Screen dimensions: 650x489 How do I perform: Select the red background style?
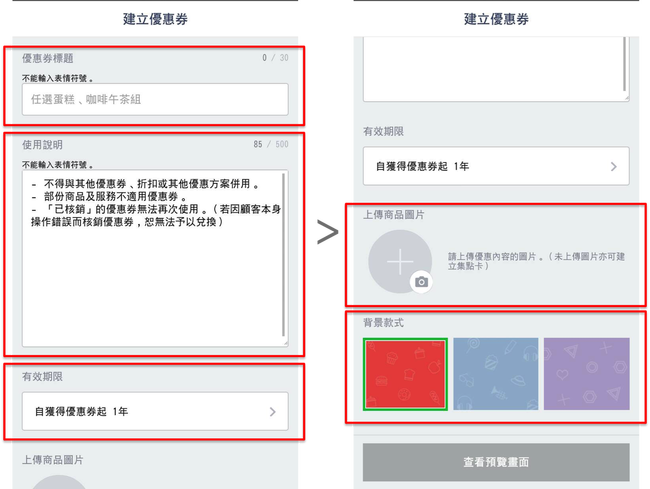click(x=405, y=374)
